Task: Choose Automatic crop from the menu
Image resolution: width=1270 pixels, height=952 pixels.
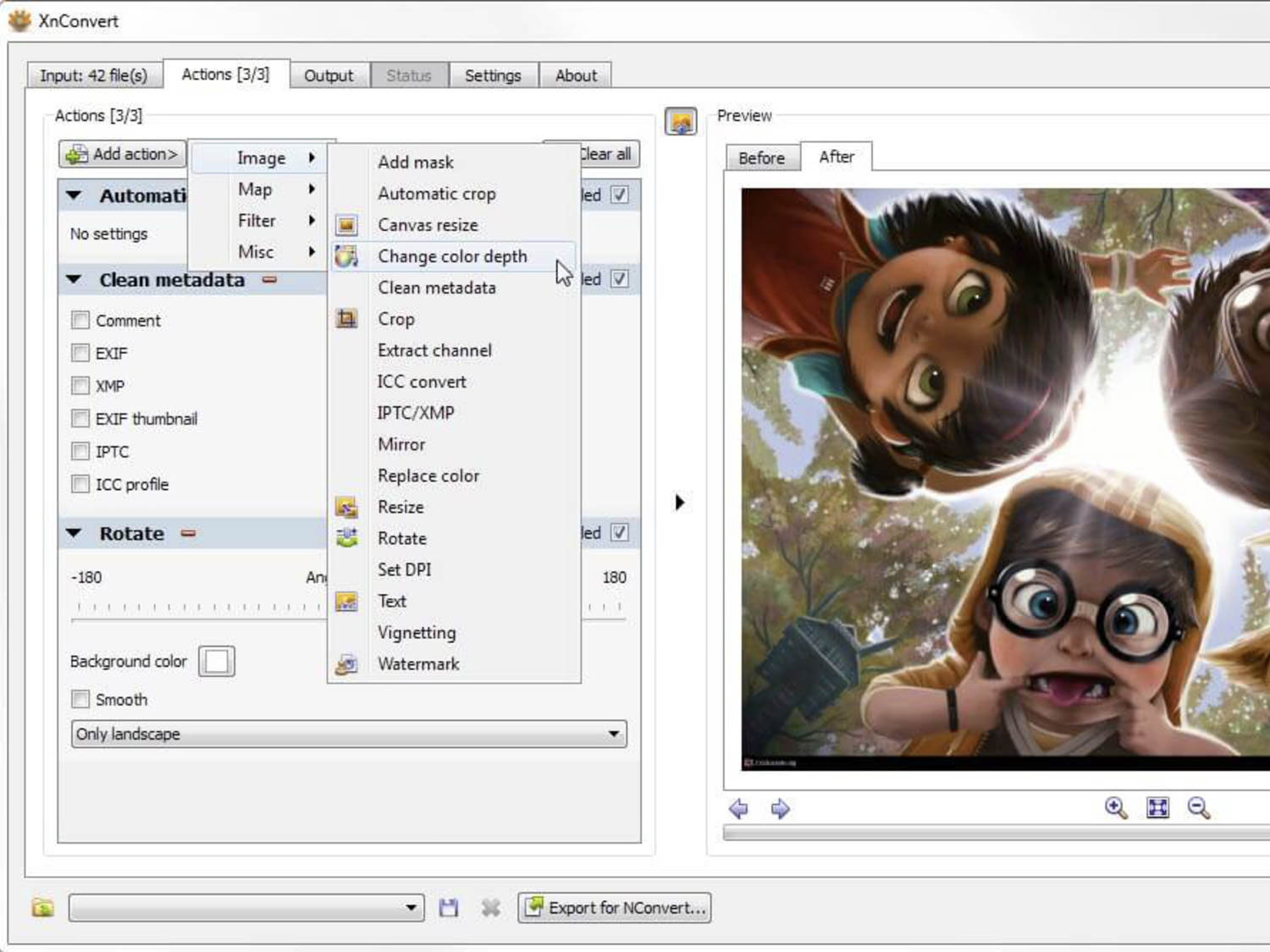Action: pyautogui.click(x=454, y=194)
